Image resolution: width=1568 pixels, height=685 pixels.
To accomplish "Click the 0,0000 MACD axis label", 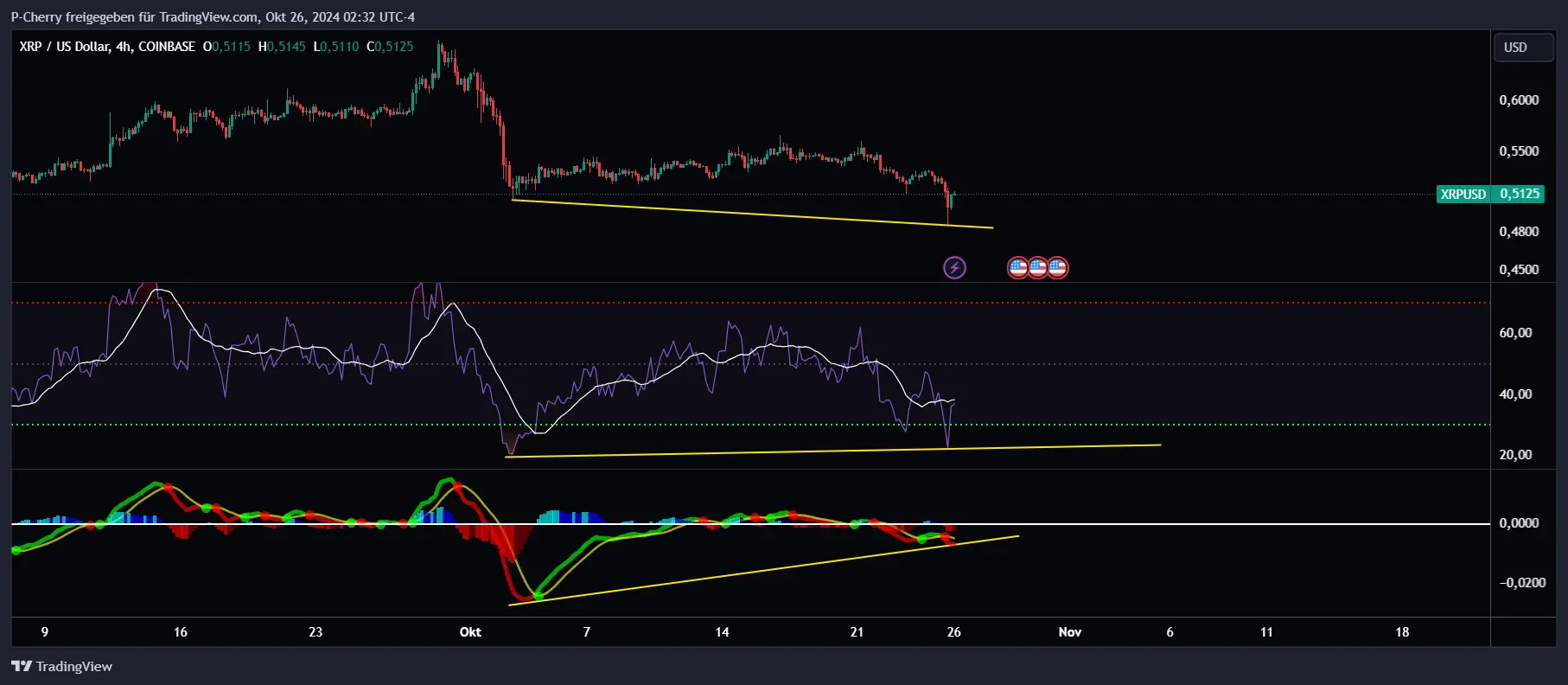I will click(1519, 523).
